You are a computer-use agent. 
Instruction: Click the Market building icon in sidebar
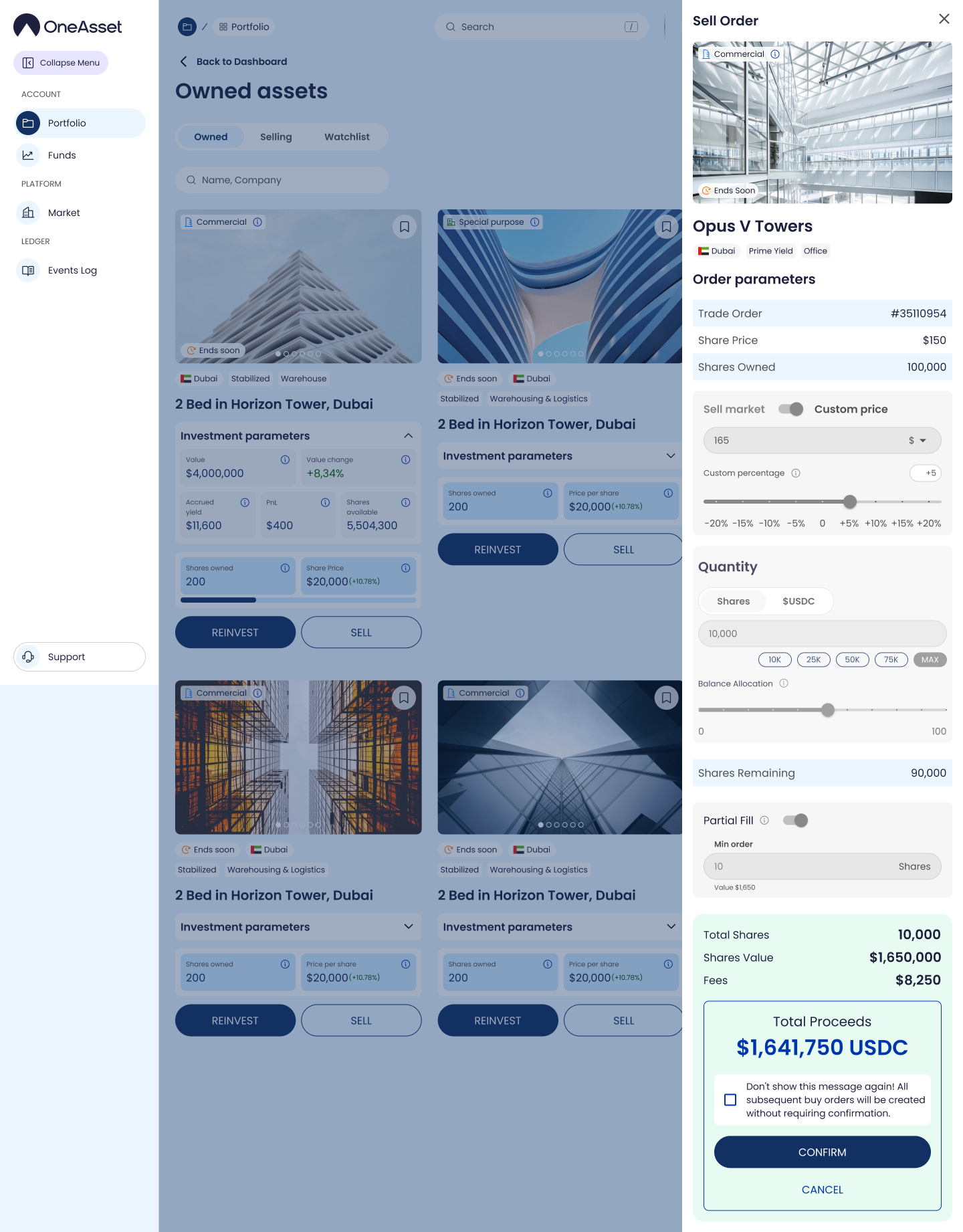coord(28,213)
